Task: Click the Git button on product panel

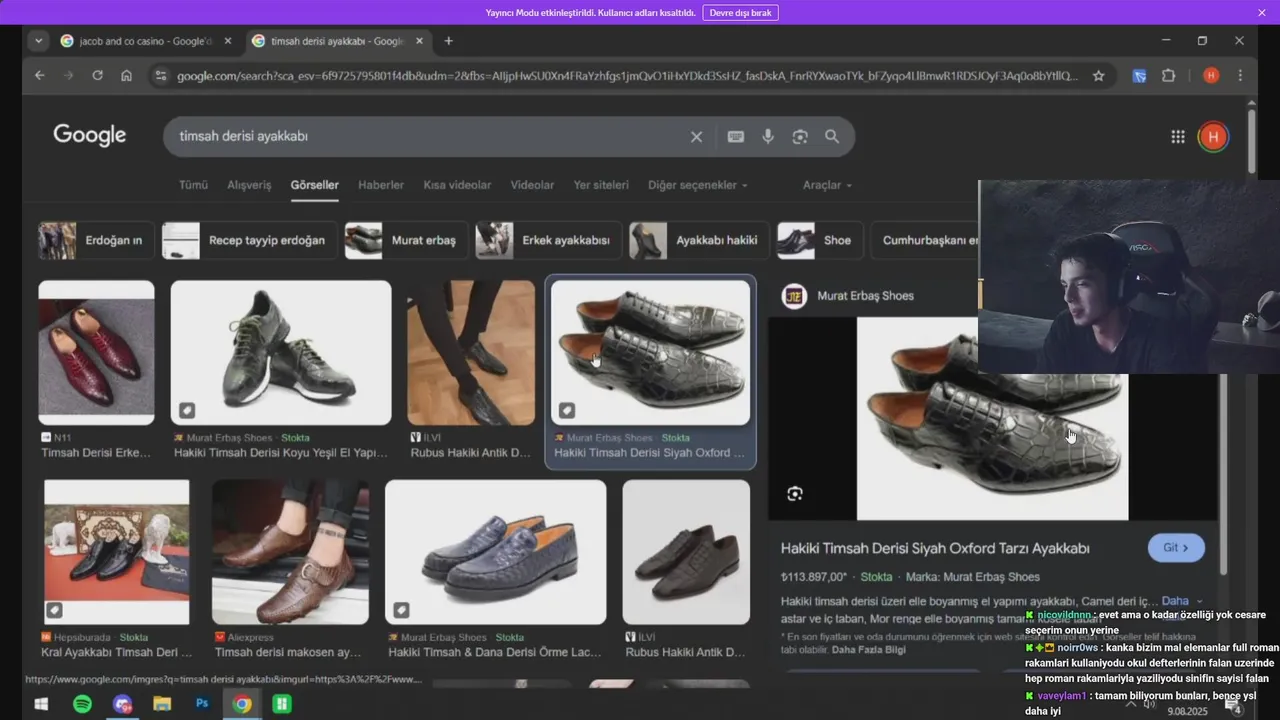Action: [1176, 548]
